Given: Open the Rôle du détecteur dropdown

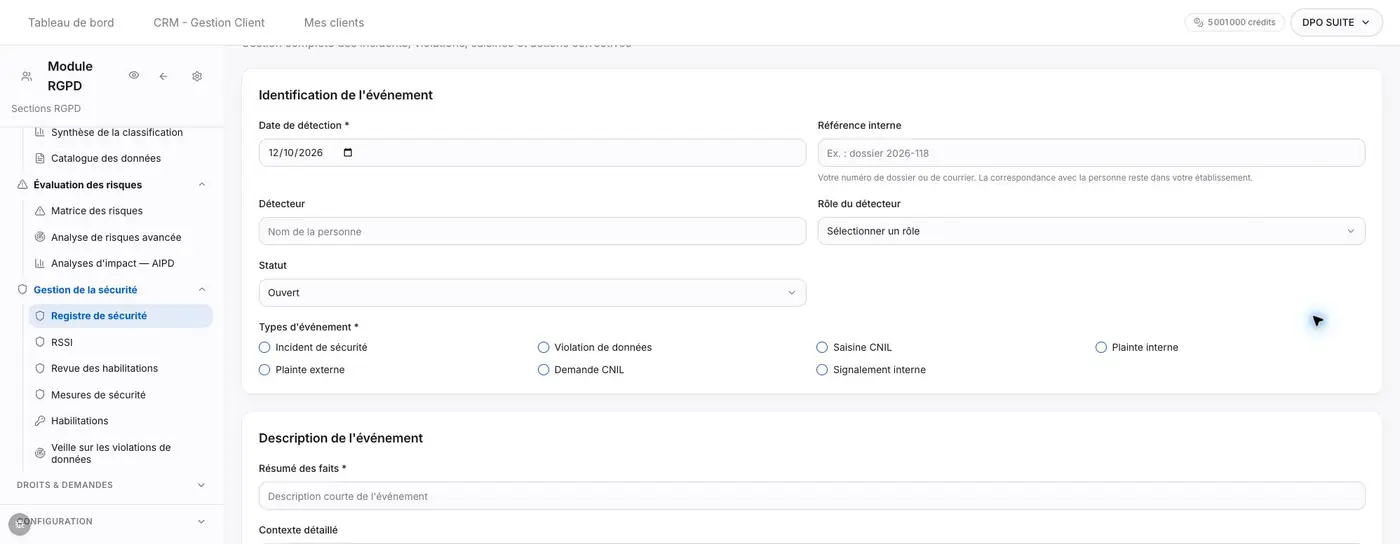Looking at the screenshot, I should click(1091, 231).
